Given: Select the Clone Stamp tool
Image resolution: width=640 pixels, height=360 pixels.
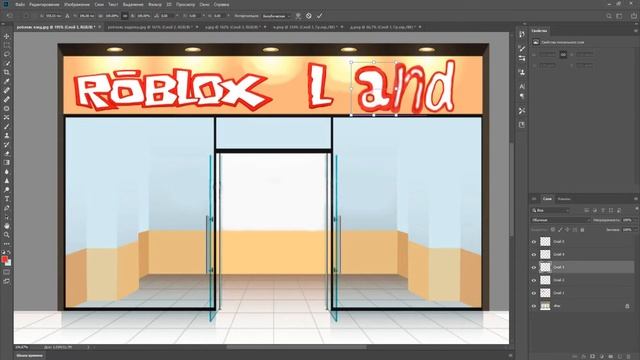Looking at the screenshot, I should coord(7,136).
